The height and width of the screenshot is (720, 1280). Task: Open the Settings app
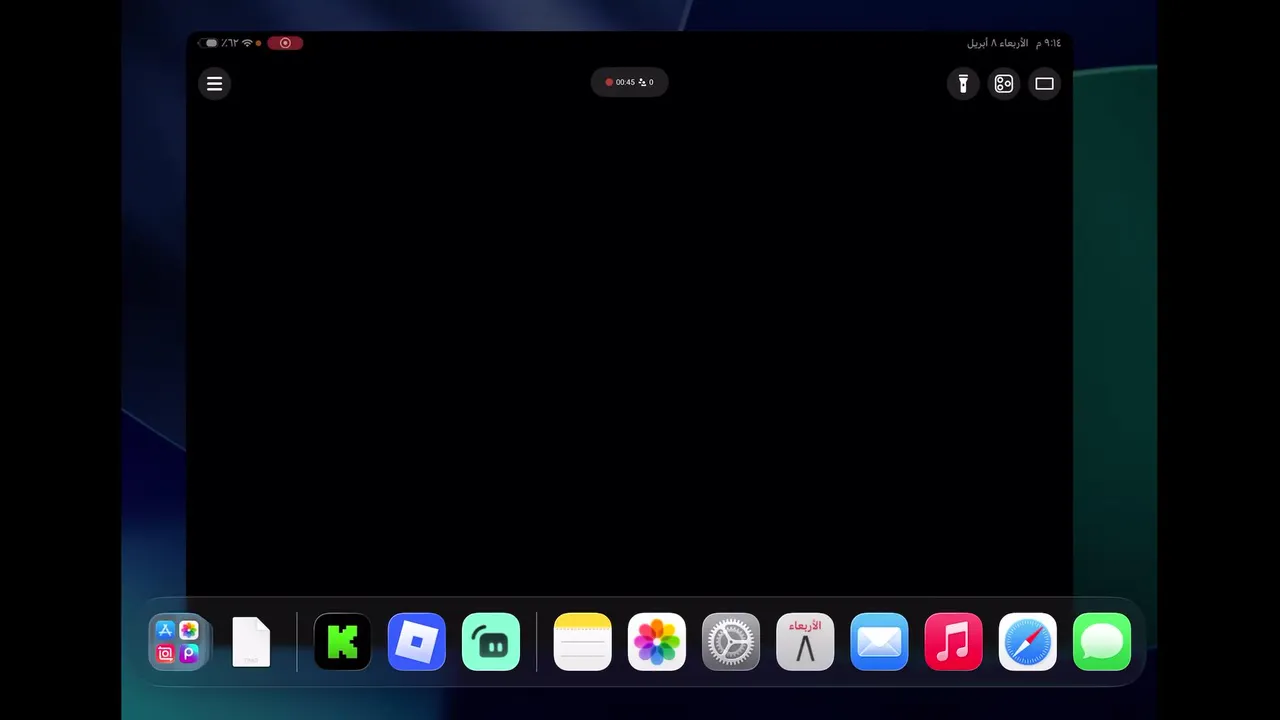pos(731,642)
